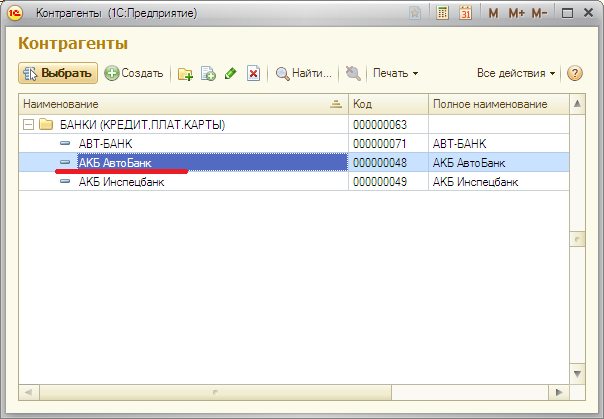Open the Все действия dropdown menu
The height and width of the screenshot is (419, 604).
516,73
